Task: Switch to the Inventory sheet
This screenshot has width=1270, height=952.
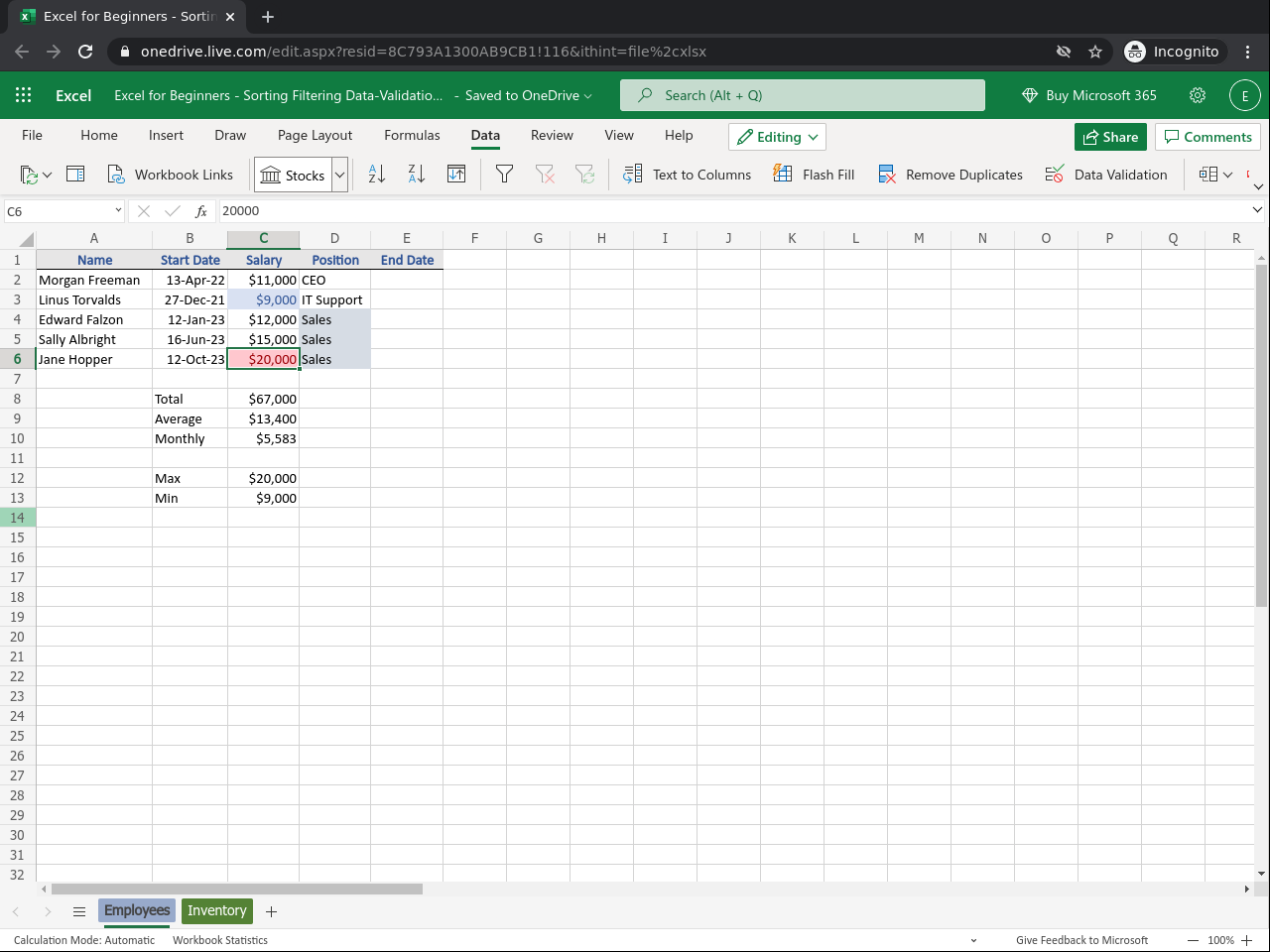Action: pos(216,911)
